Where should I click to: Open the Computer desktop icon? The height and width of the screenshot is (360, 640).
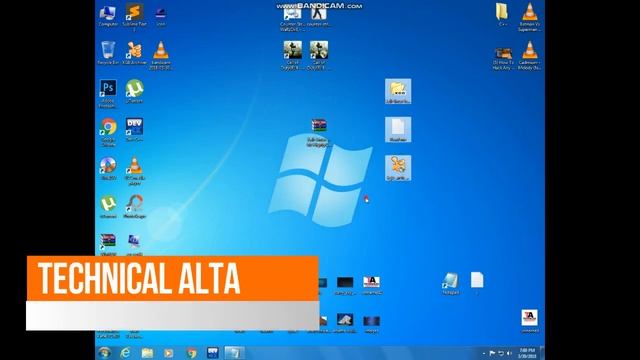coord(108,16)
